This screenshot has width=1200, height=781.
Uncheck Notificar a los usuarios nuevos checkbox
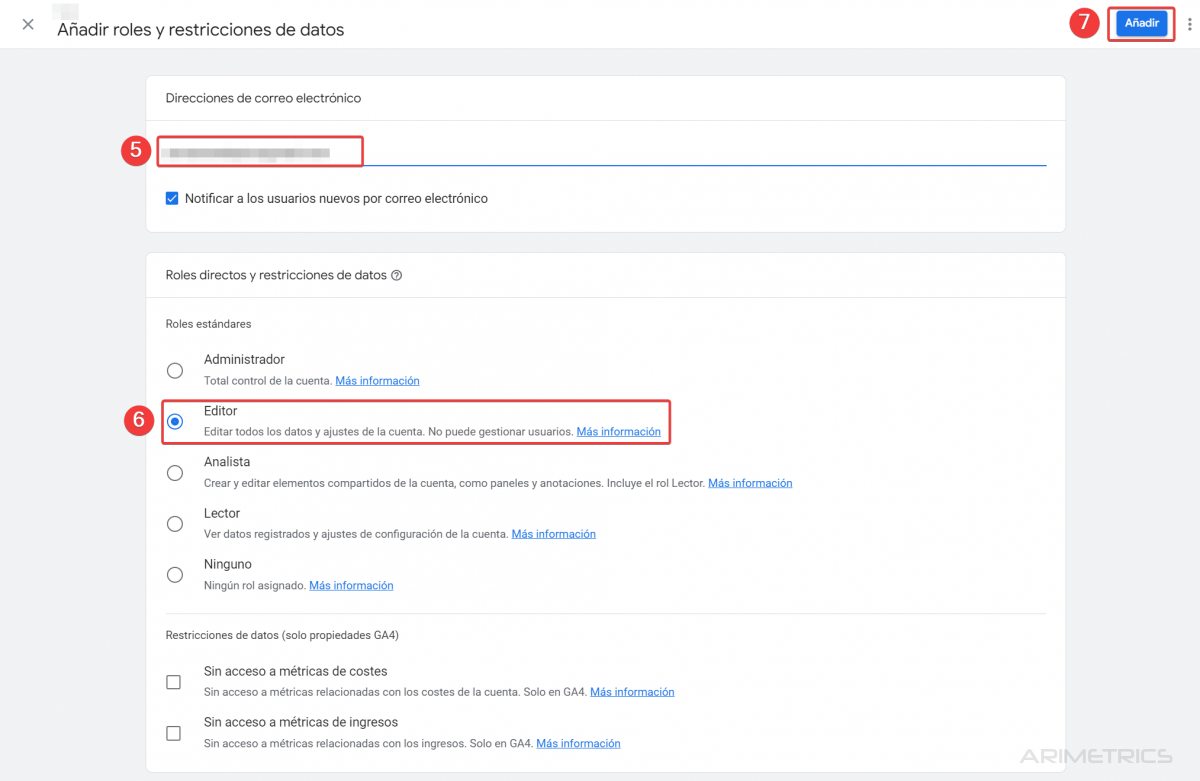pos(172,199)
